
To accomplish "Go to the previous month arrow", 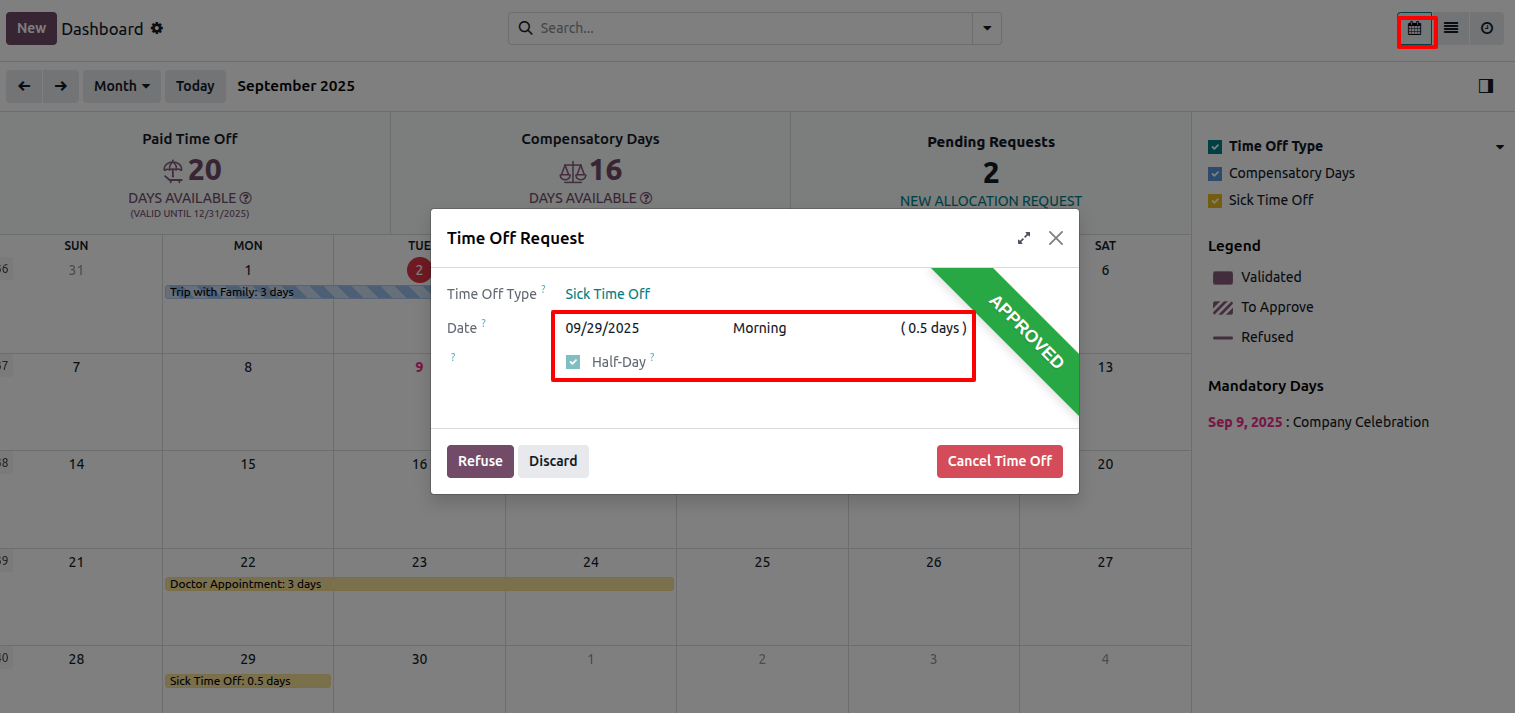I will (x=24, y=86).
